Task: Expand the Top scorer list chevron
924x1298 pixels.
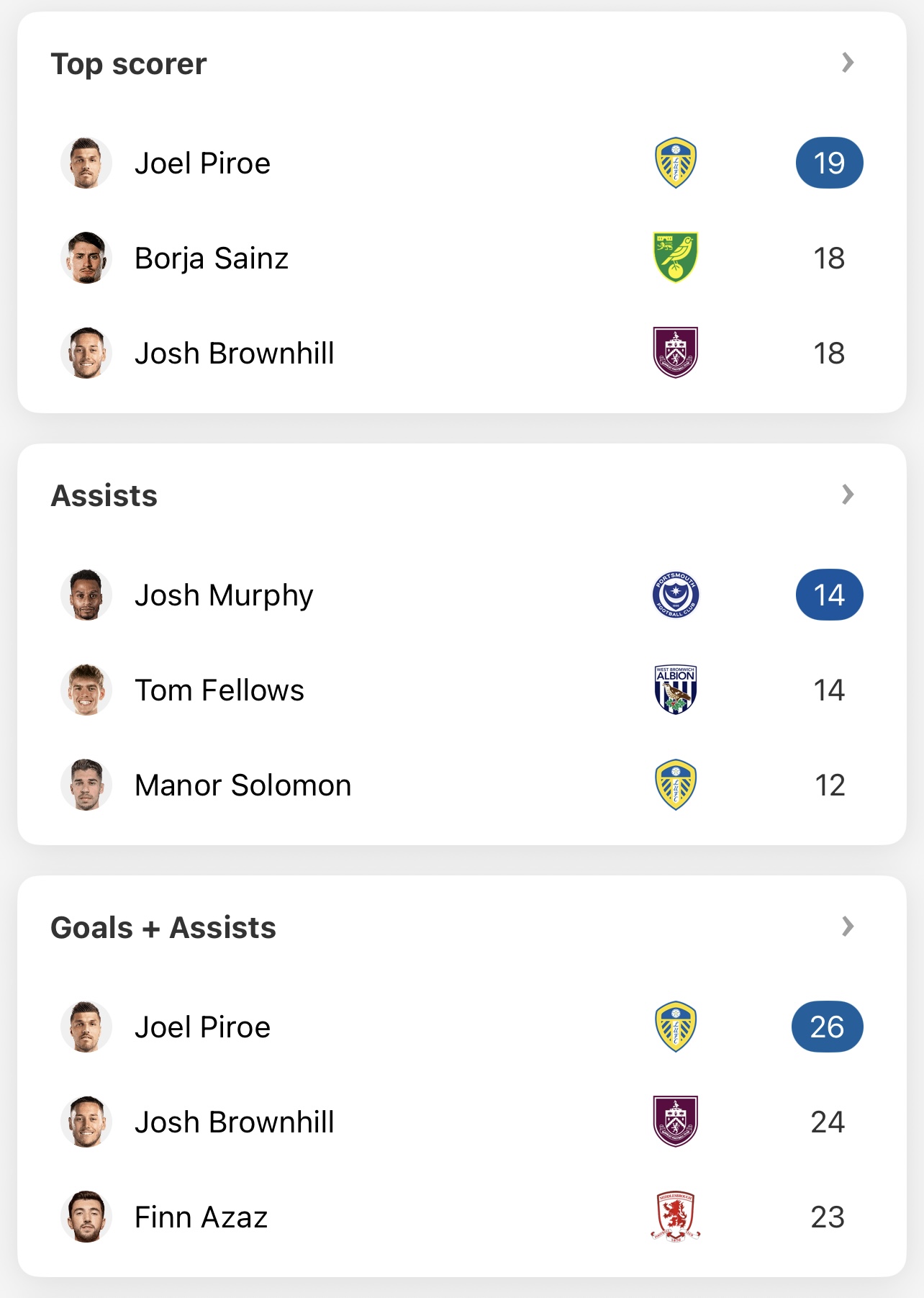Action: [848, 63]
